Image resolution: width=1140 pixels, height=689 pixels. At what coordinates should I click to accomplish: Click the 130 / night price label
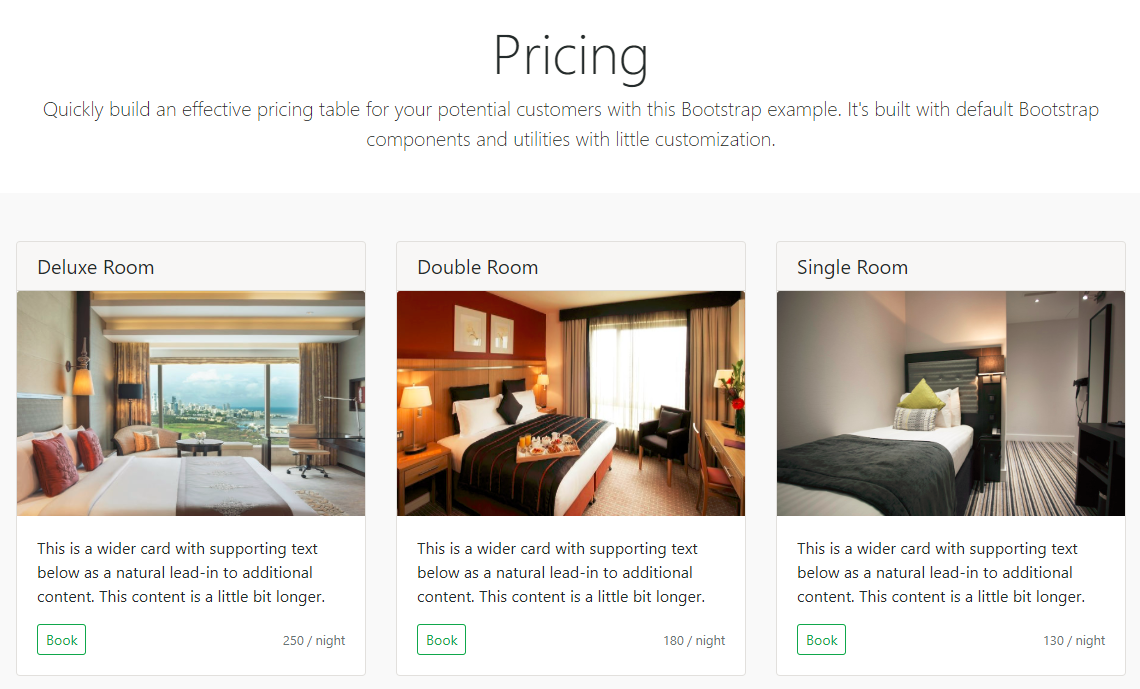point(1074,640)
